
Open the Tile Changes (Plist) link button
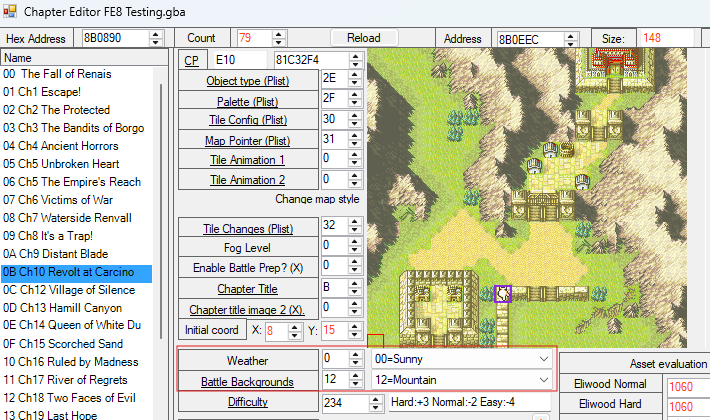[248, 229]
